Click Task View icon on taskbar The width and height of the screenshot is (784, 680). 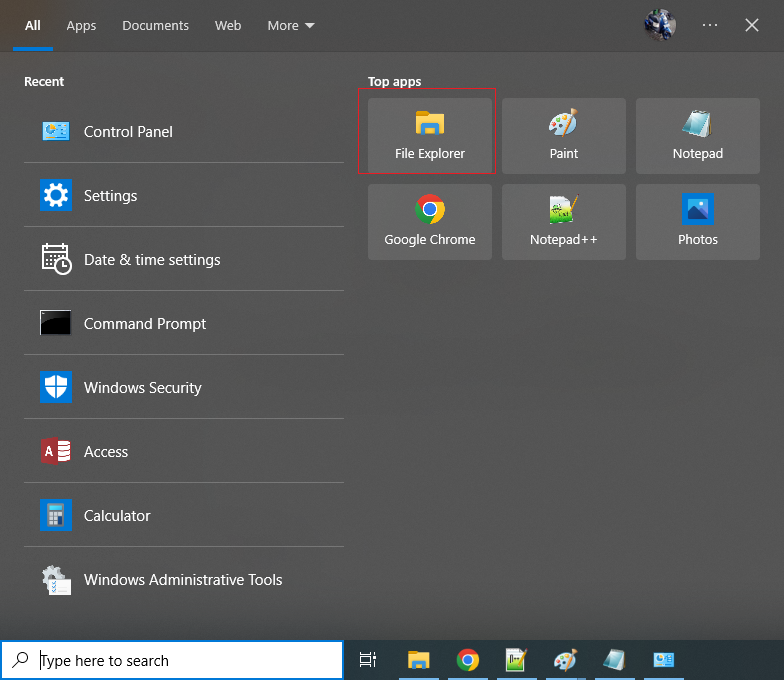(x=368, y=660)
